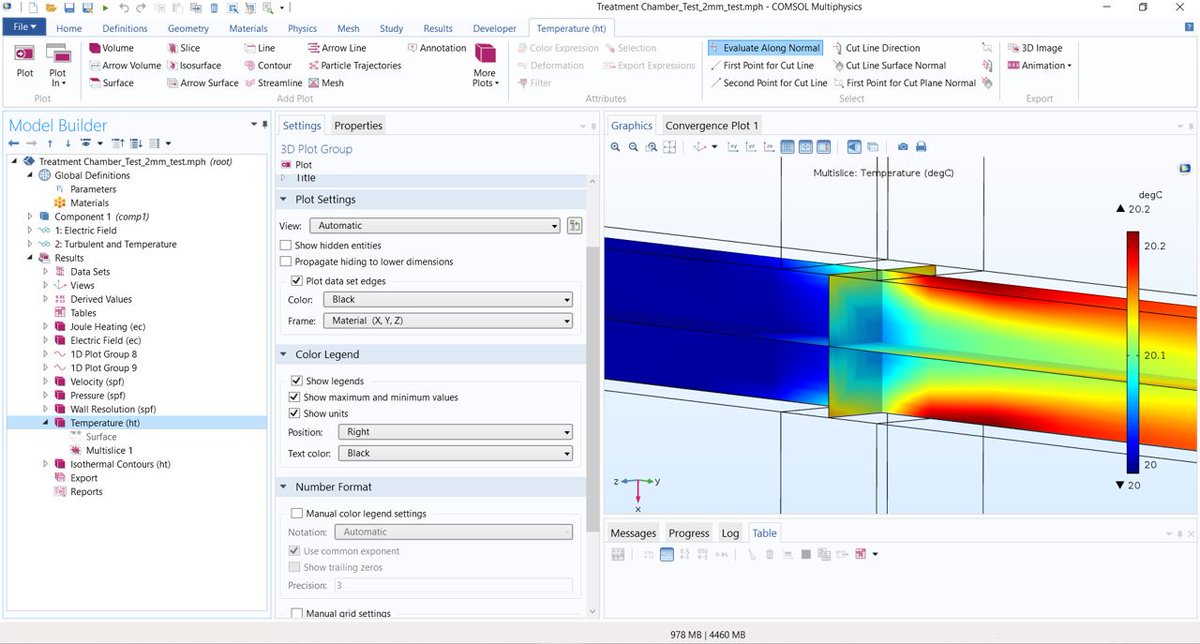1200x644 pixels.
Task: Open the Color Black dropdown
Action: click(x=447, y=299)
